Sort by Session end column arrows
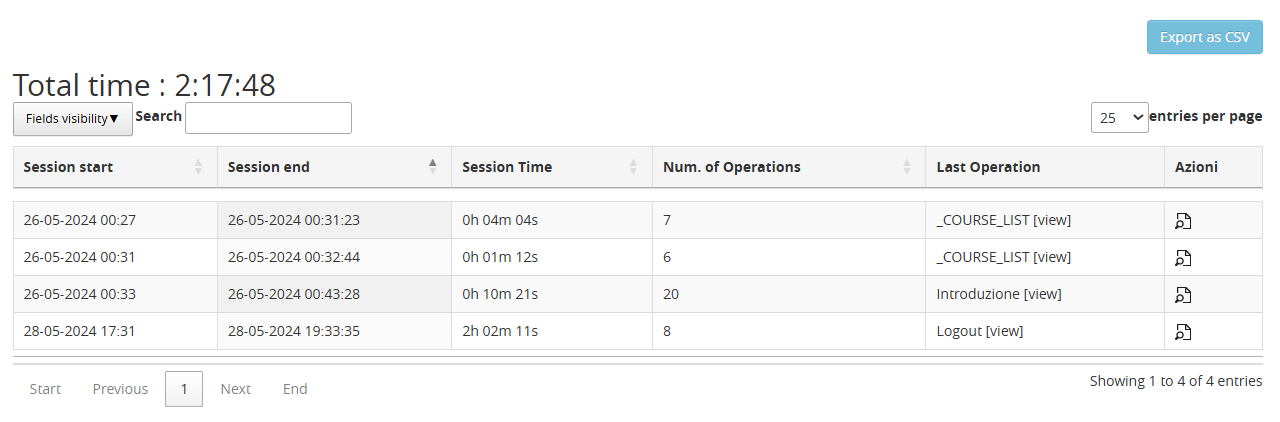 [433, 167]
